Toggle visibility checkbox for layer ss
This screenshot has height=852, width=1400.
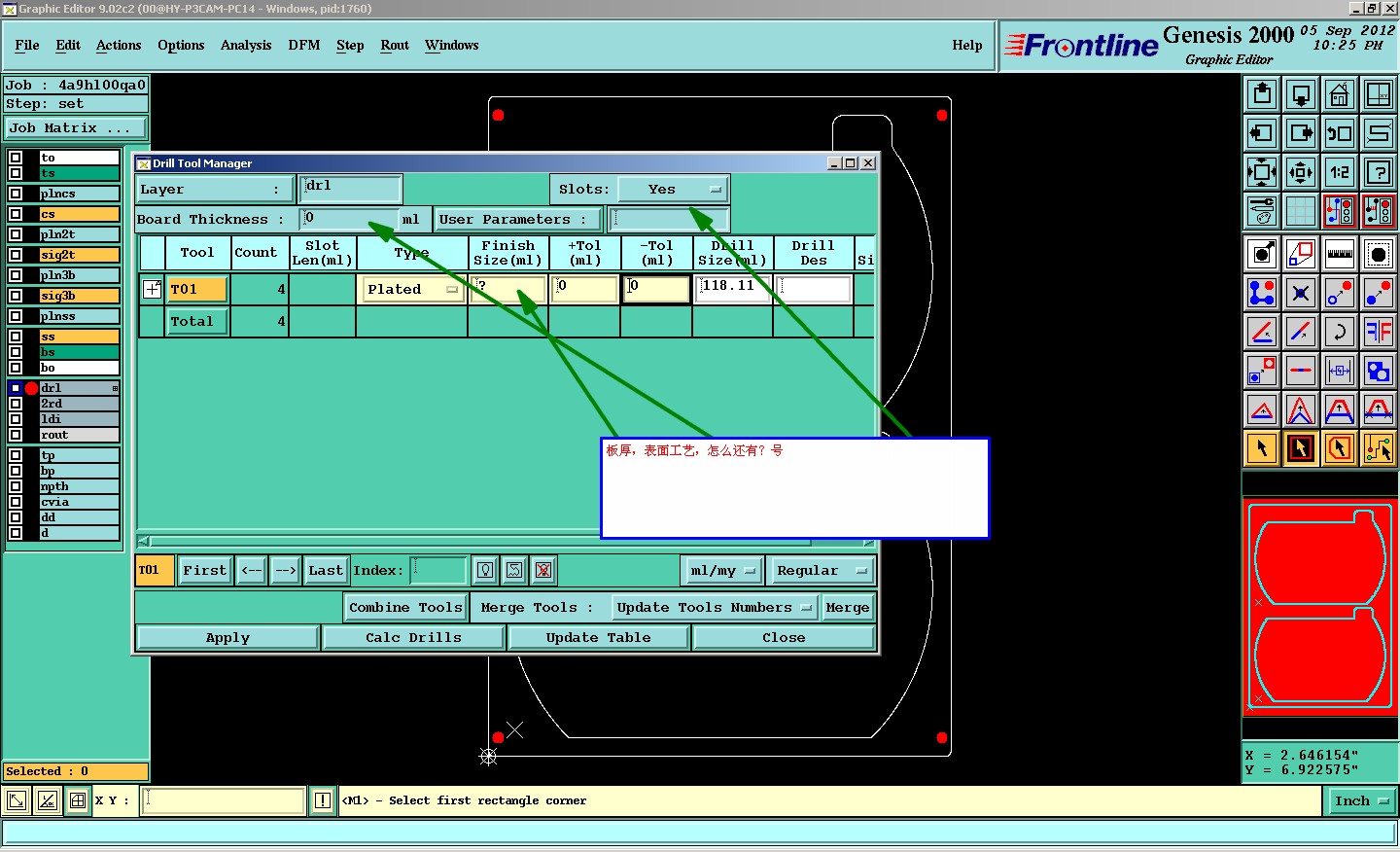point(16,337)
